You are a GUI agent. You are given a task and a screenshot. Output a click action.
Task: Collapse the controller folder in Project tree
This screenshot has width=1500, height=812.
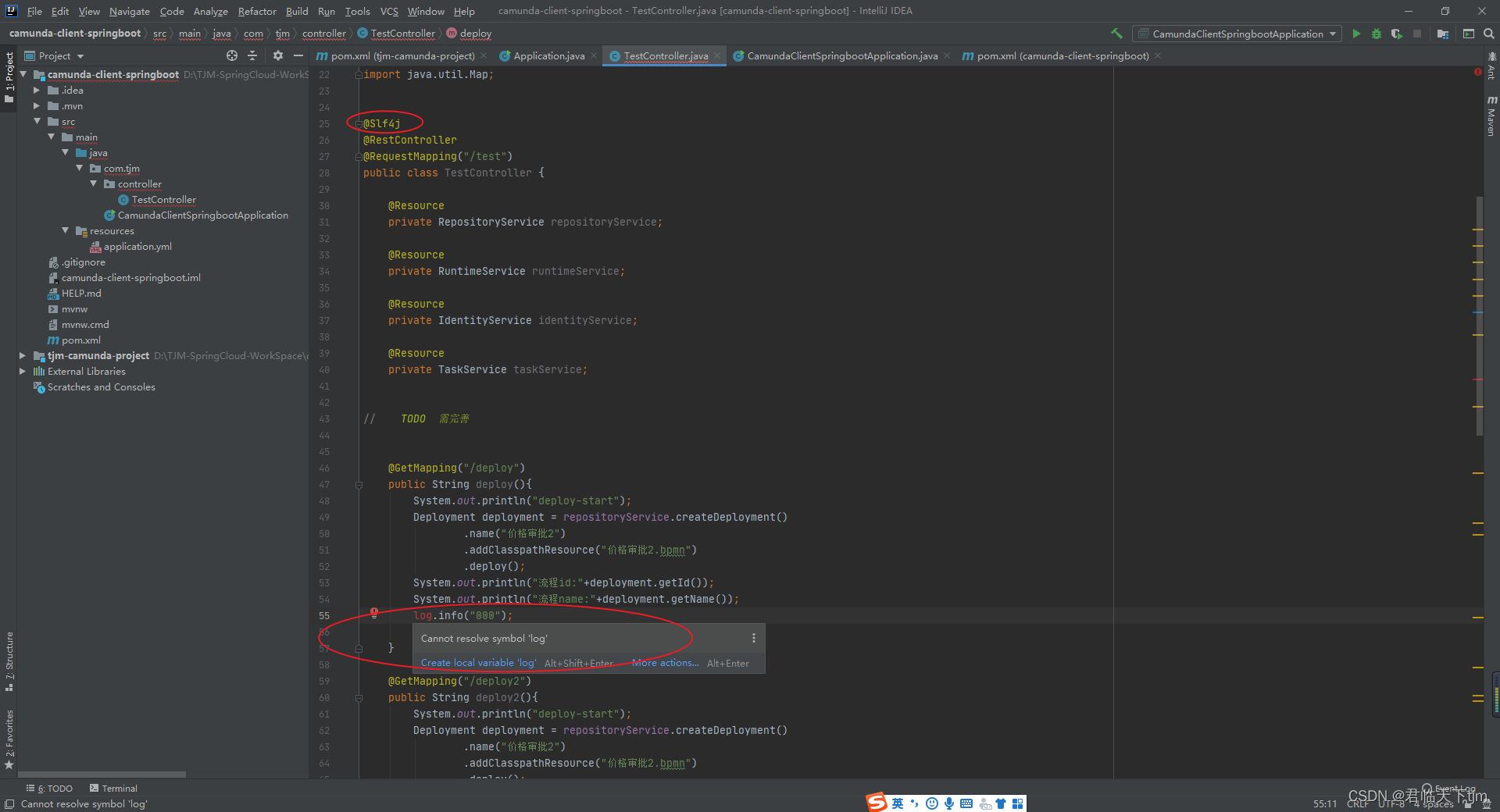point(95,183)
